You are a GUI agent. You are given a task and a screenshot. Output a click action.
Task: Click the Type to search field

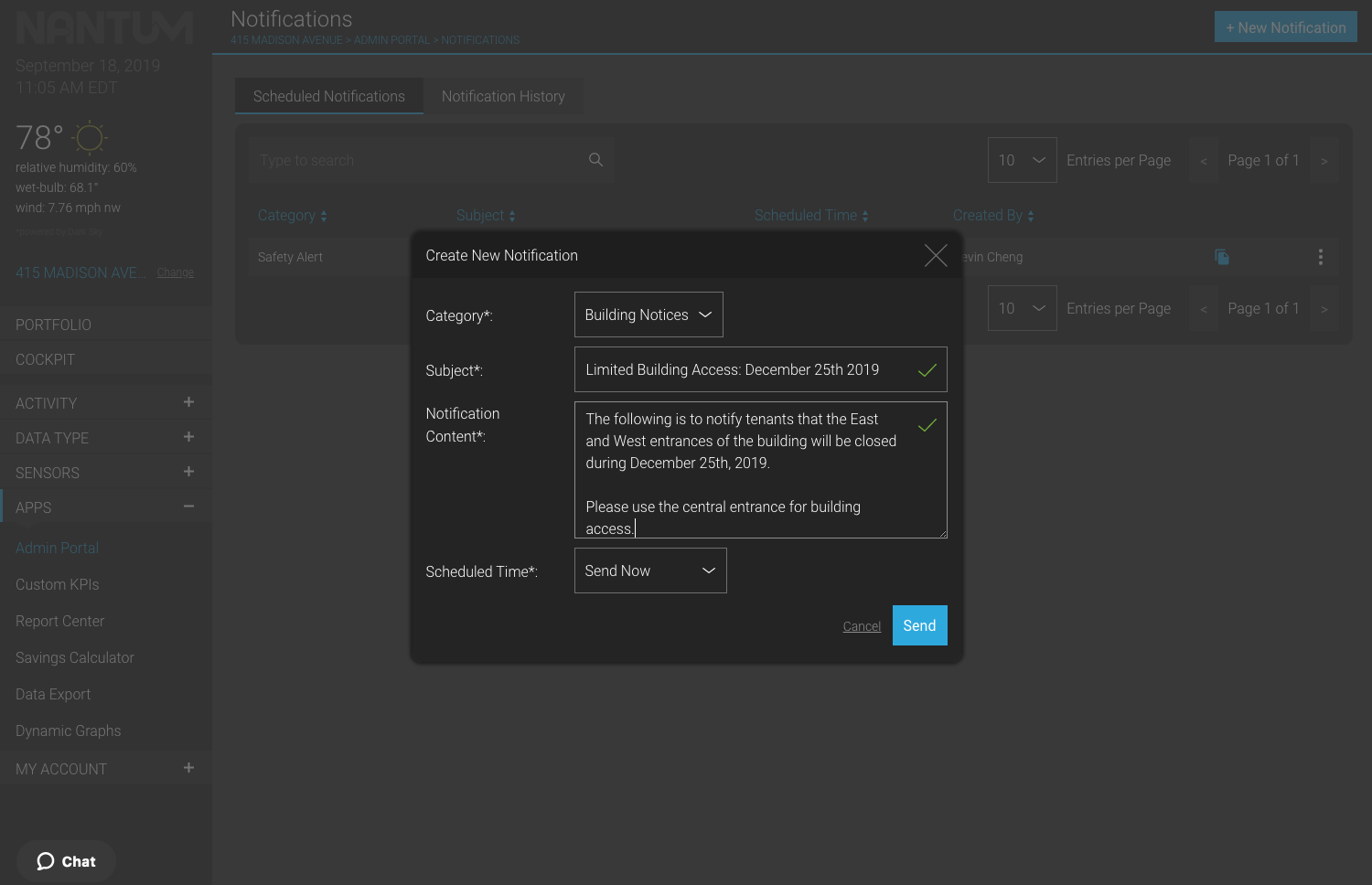pos(431,160)
